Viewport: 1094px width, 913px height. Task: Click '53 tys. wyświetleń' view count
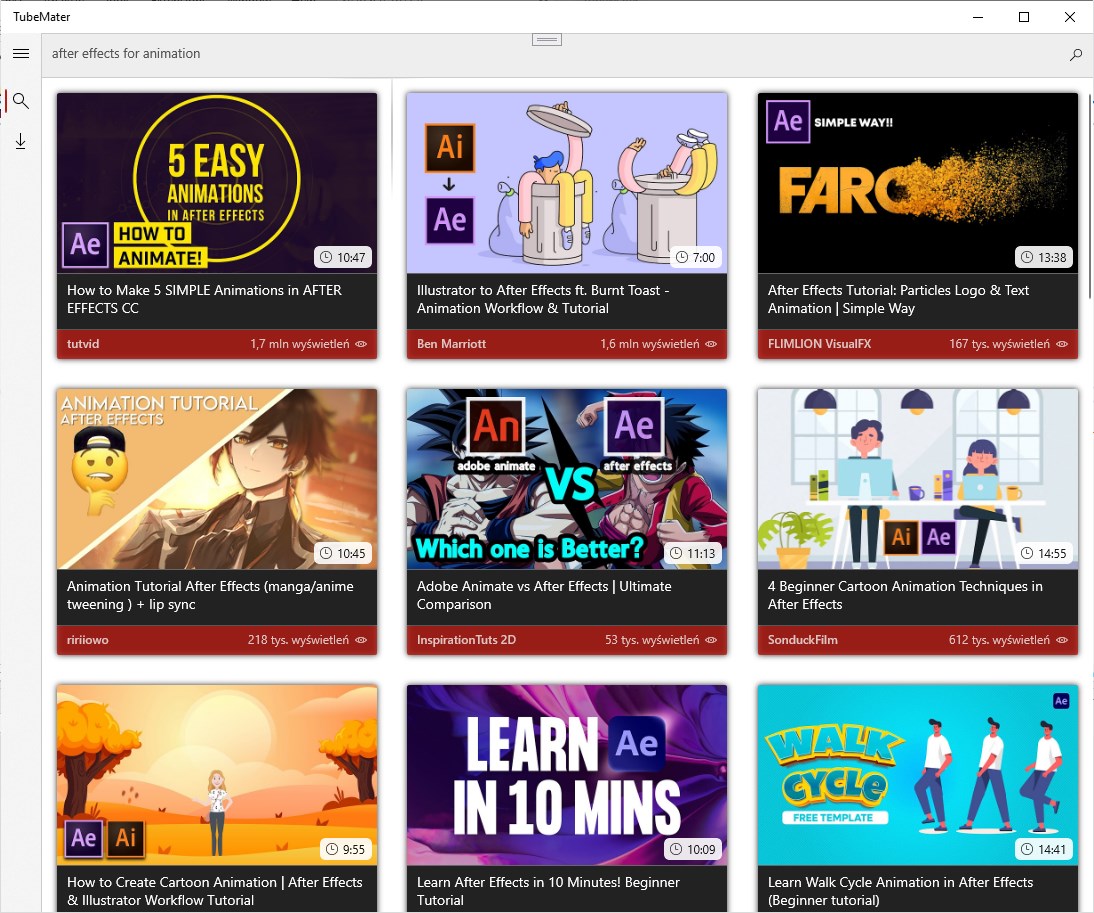click(652, 640)
